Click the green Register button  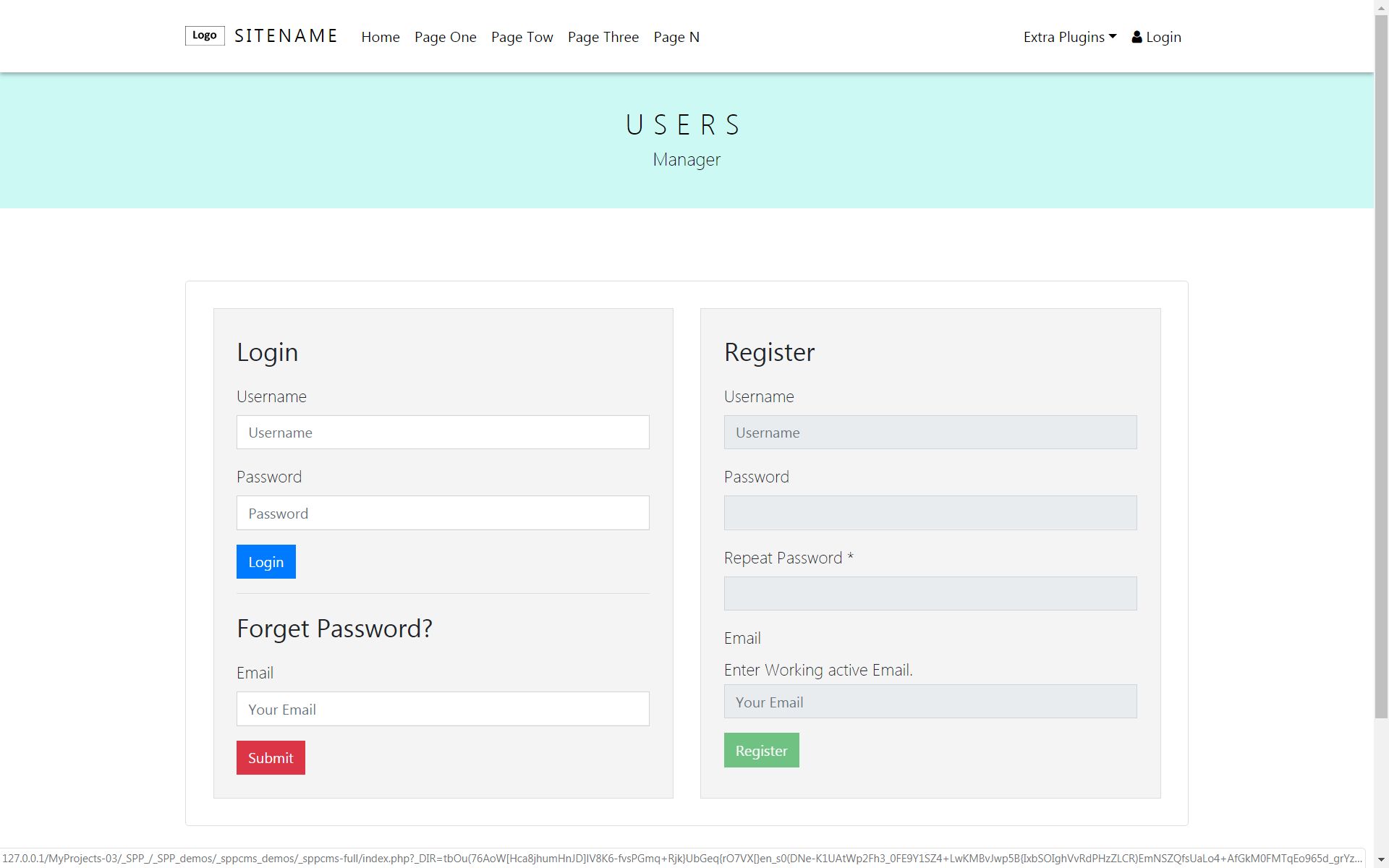(x=761, y=750)
